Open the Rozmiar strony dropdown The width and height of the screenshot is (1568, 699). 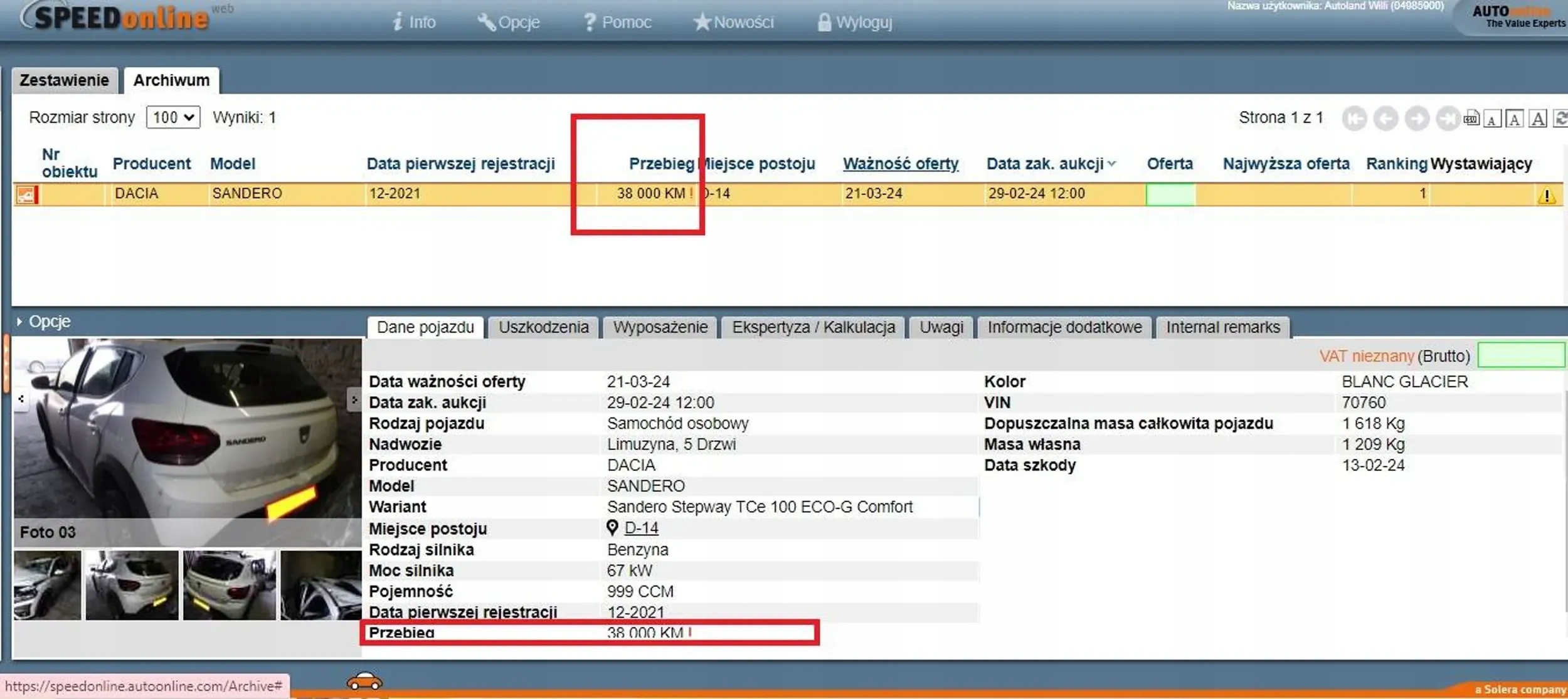pos(173,117)
